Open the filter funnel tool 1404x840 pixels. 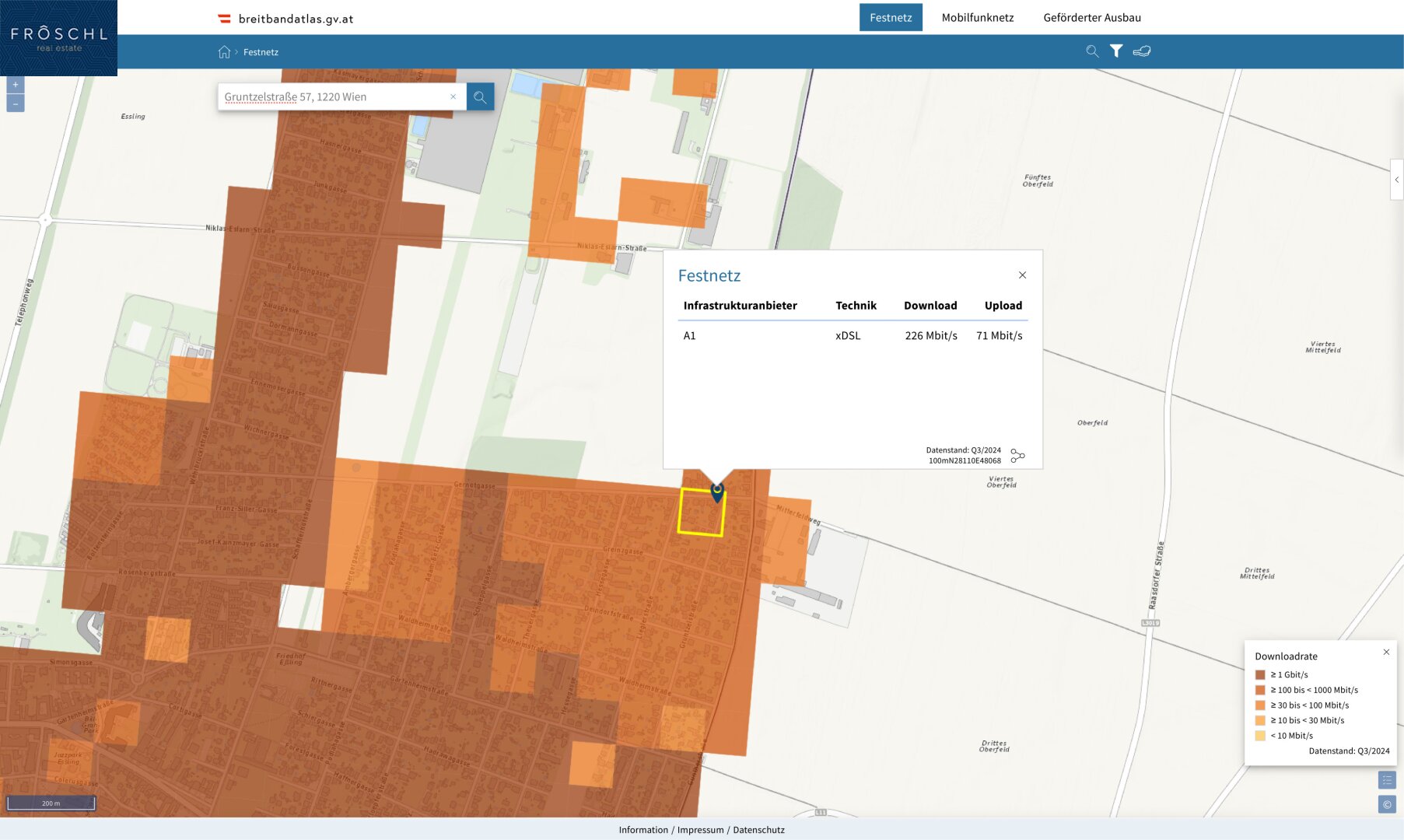[1116, 51]
